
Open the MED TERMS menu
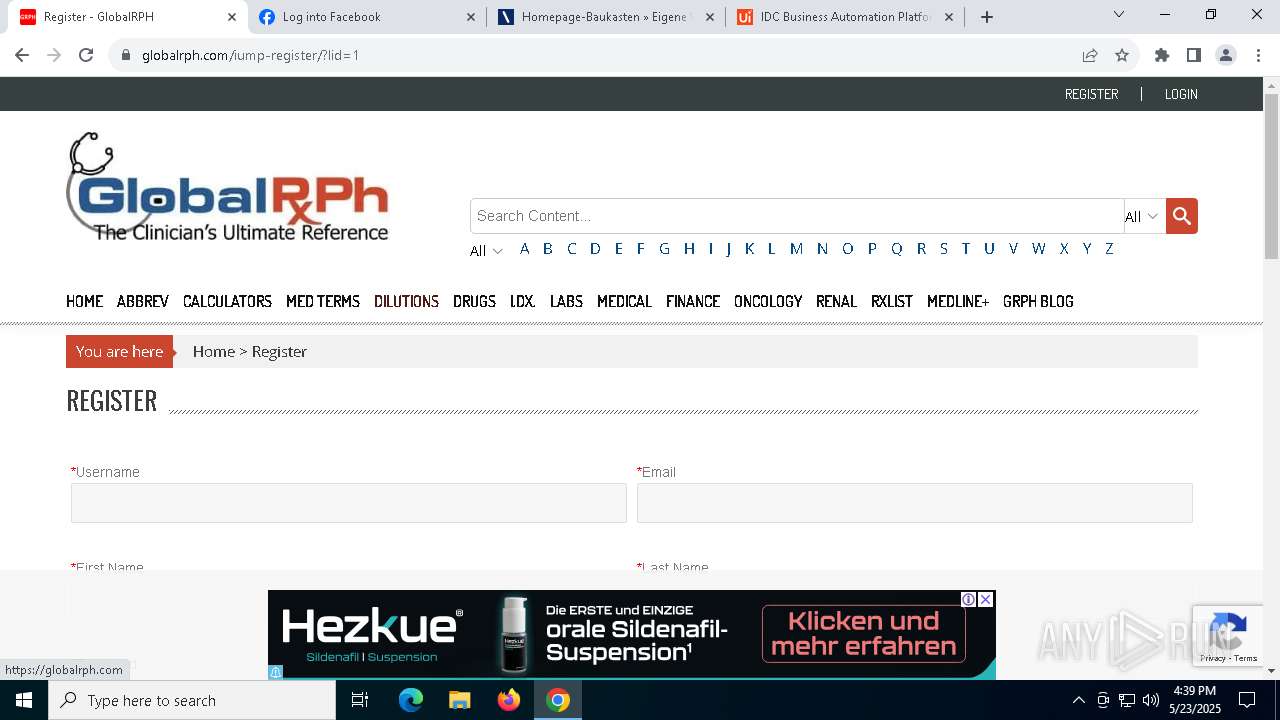pyautogui.click(x=323, y=301)
